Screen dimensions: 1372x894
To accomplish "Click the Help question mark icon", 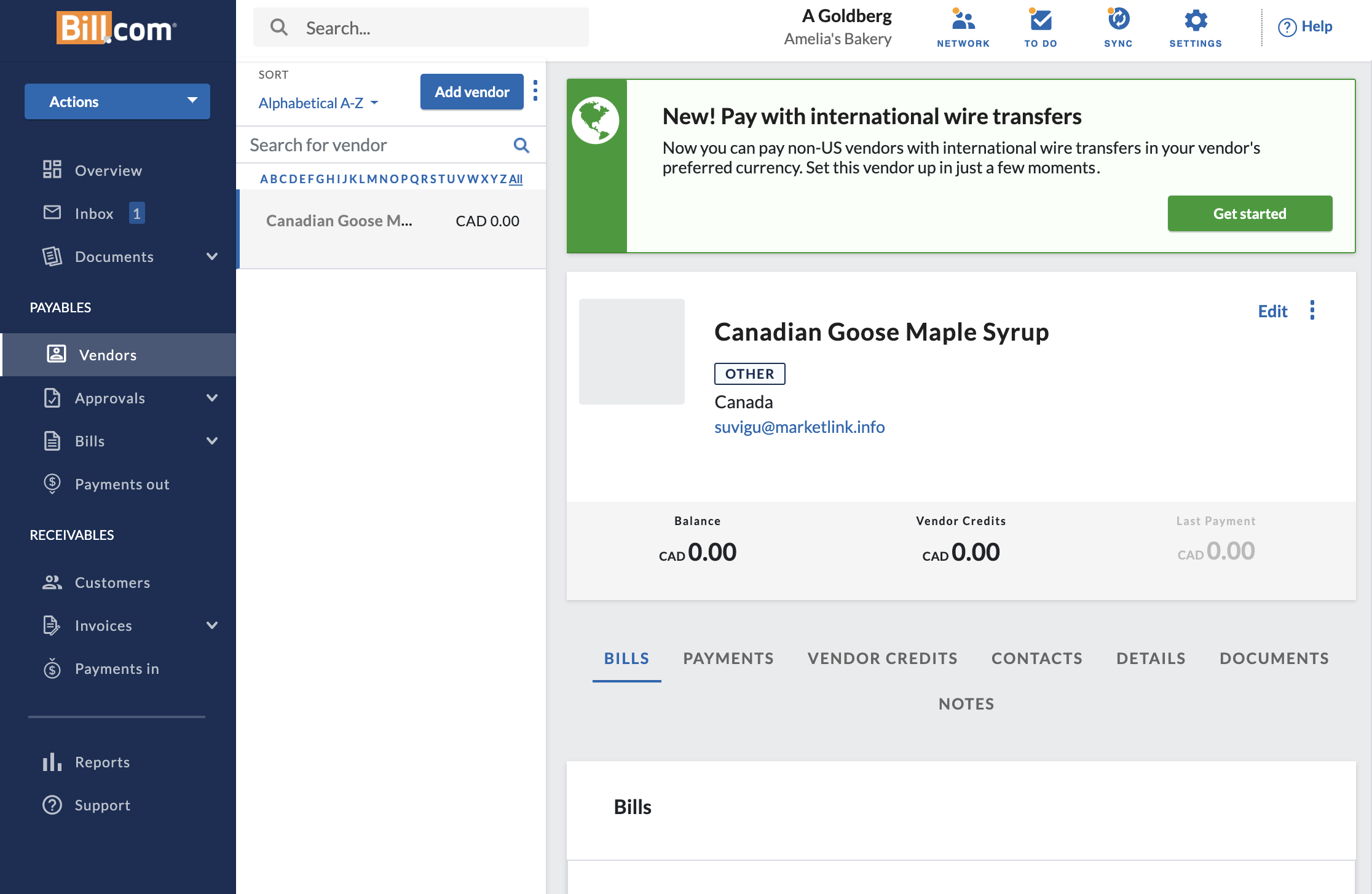I will click(1287, 27).
